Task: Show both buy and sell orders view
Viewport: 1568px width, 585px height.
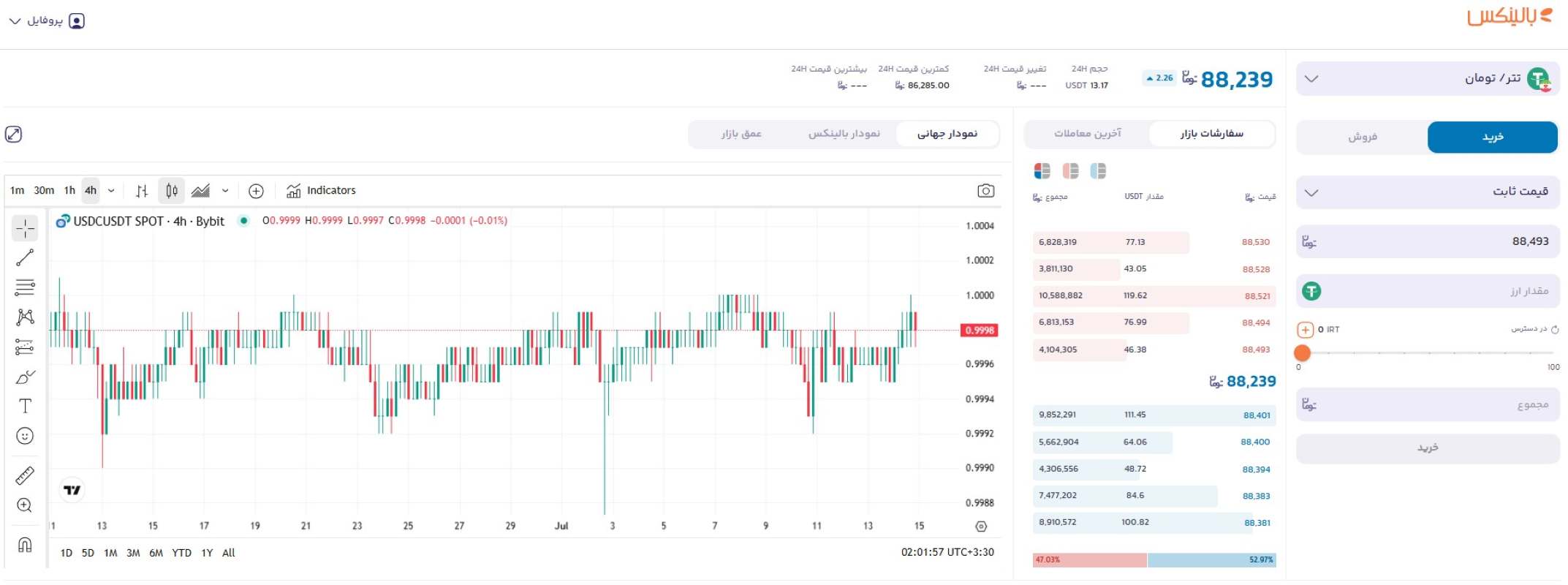Action: (1042, 171)
